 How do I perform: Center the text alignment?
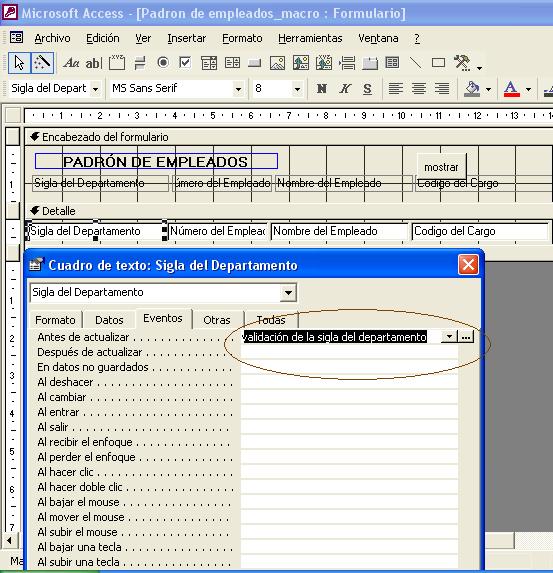[x=418, y=88]
